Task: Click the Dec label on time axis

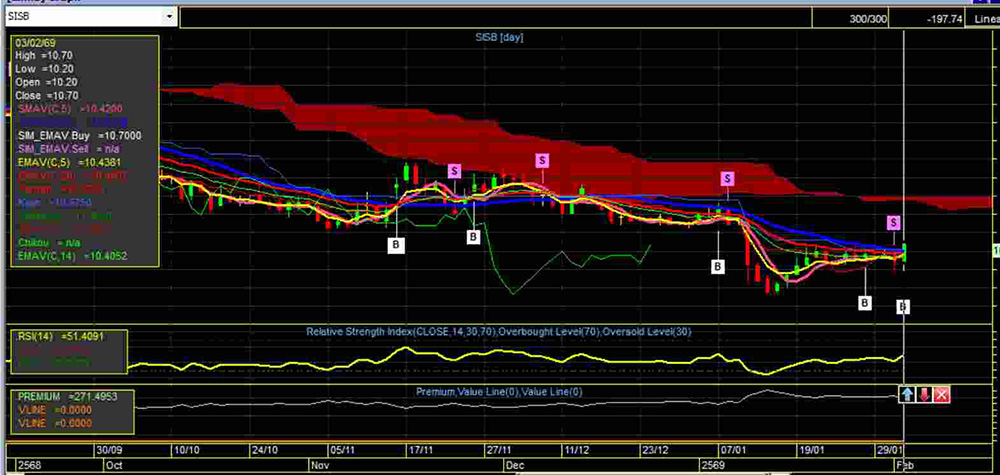Action: pyautogui.click(x=512, y=466)
